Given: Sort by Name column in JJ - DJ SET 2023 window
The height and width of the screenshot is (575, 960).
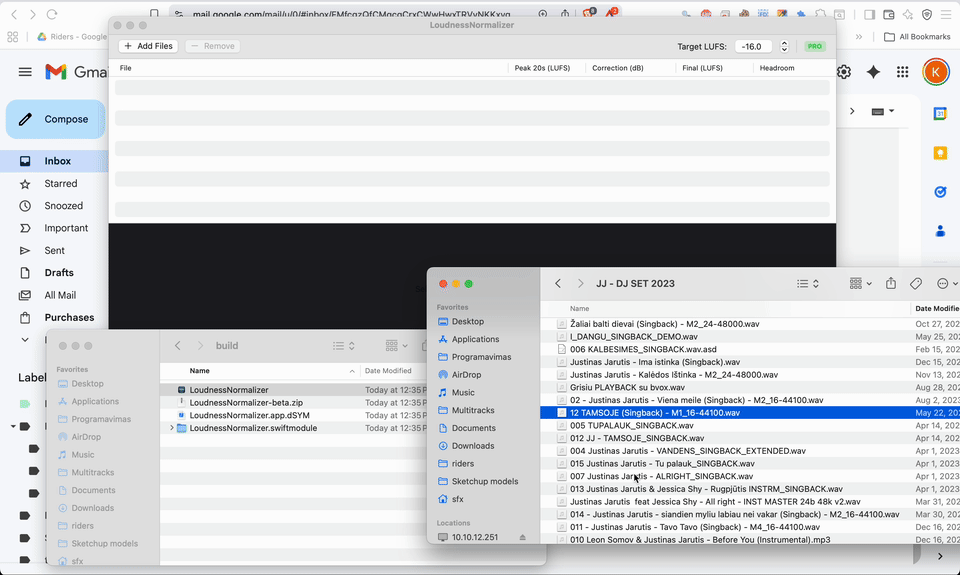Looking at the screenshot, I should coord(579,309).
